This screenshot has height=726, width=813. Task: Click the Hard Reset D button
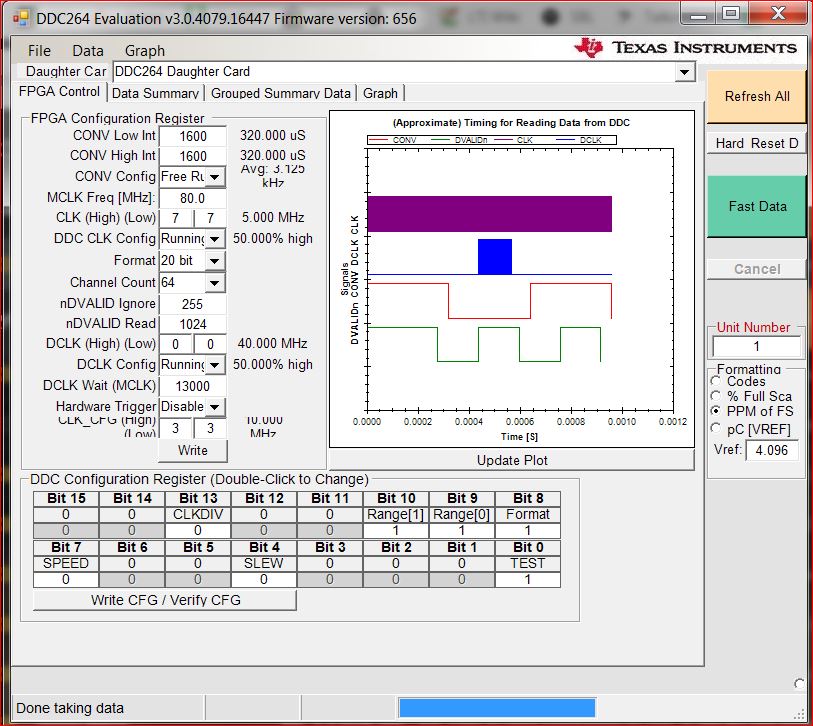756,143
